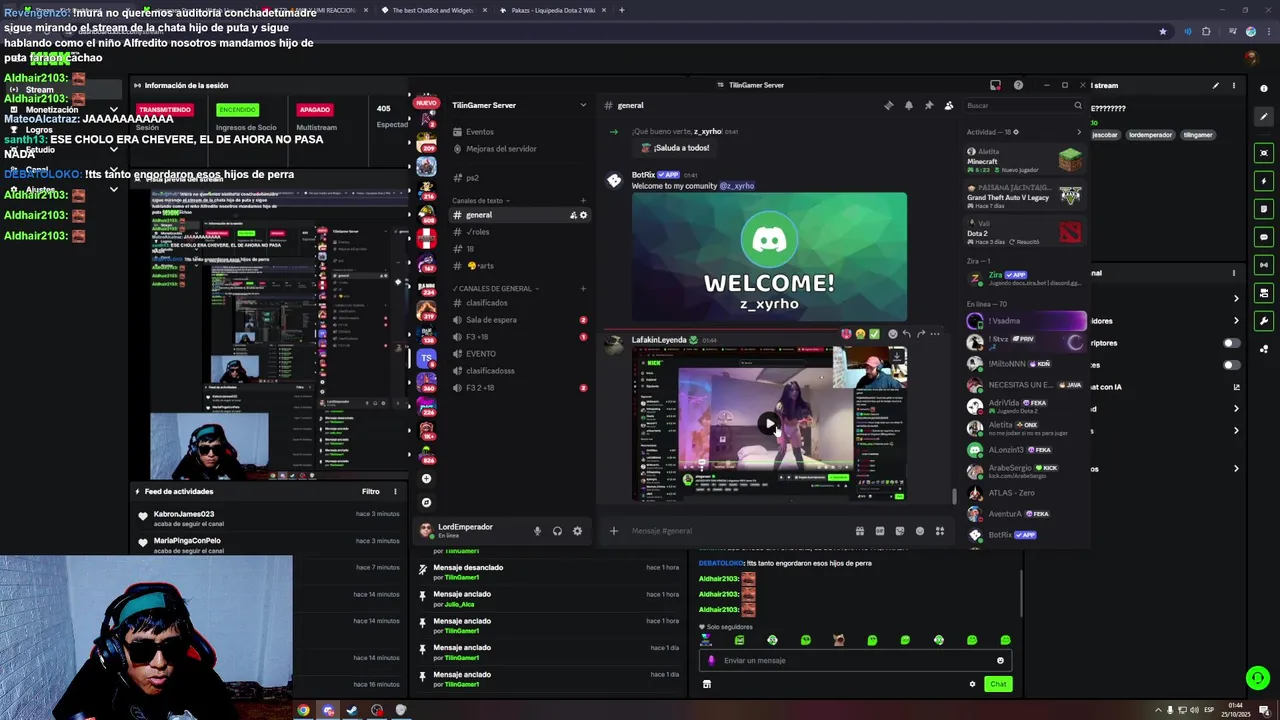This screenshot has width=1280, height=720.
Task: Open Discord threads icon in channel header
Action: (888, 105)
